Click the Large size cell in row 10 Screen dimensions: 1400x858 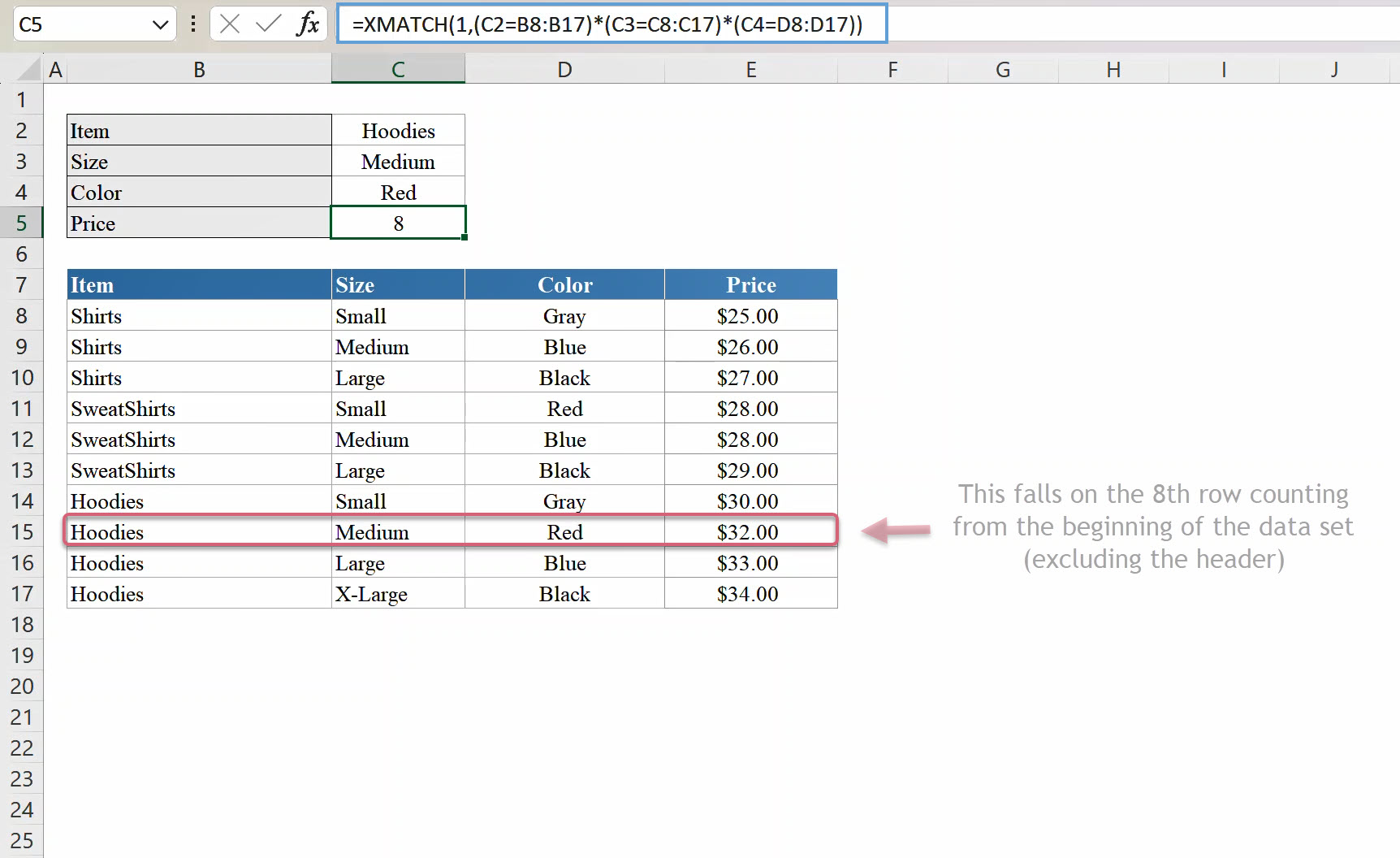point(398,378)
